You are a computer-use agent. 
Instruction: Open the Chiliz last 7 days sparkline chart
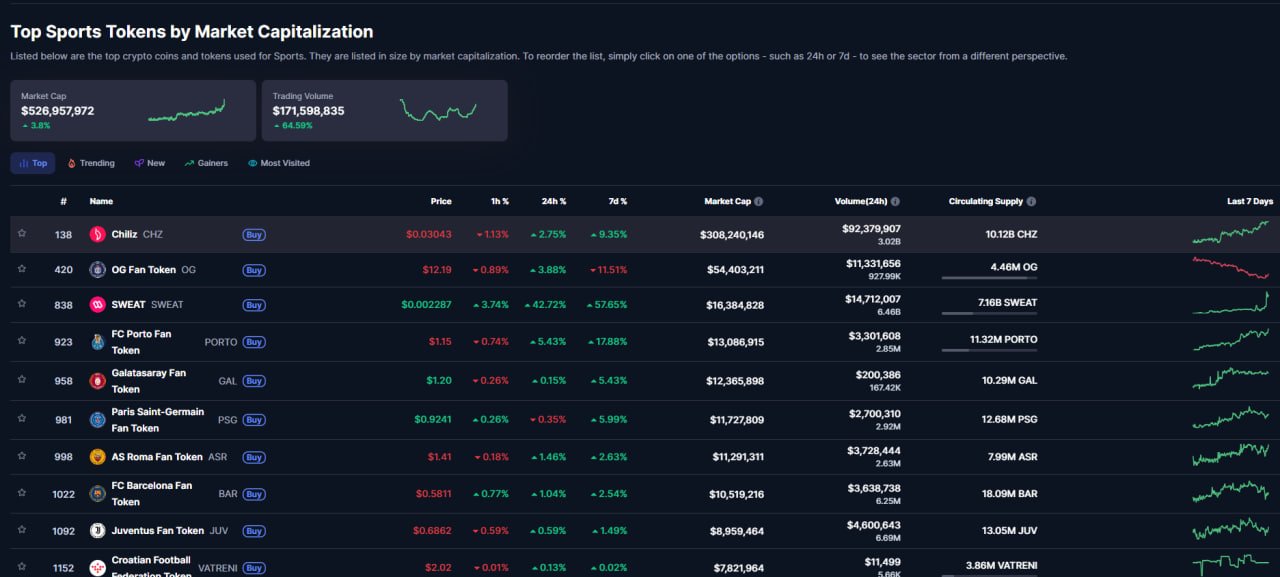pos(1230,233)
